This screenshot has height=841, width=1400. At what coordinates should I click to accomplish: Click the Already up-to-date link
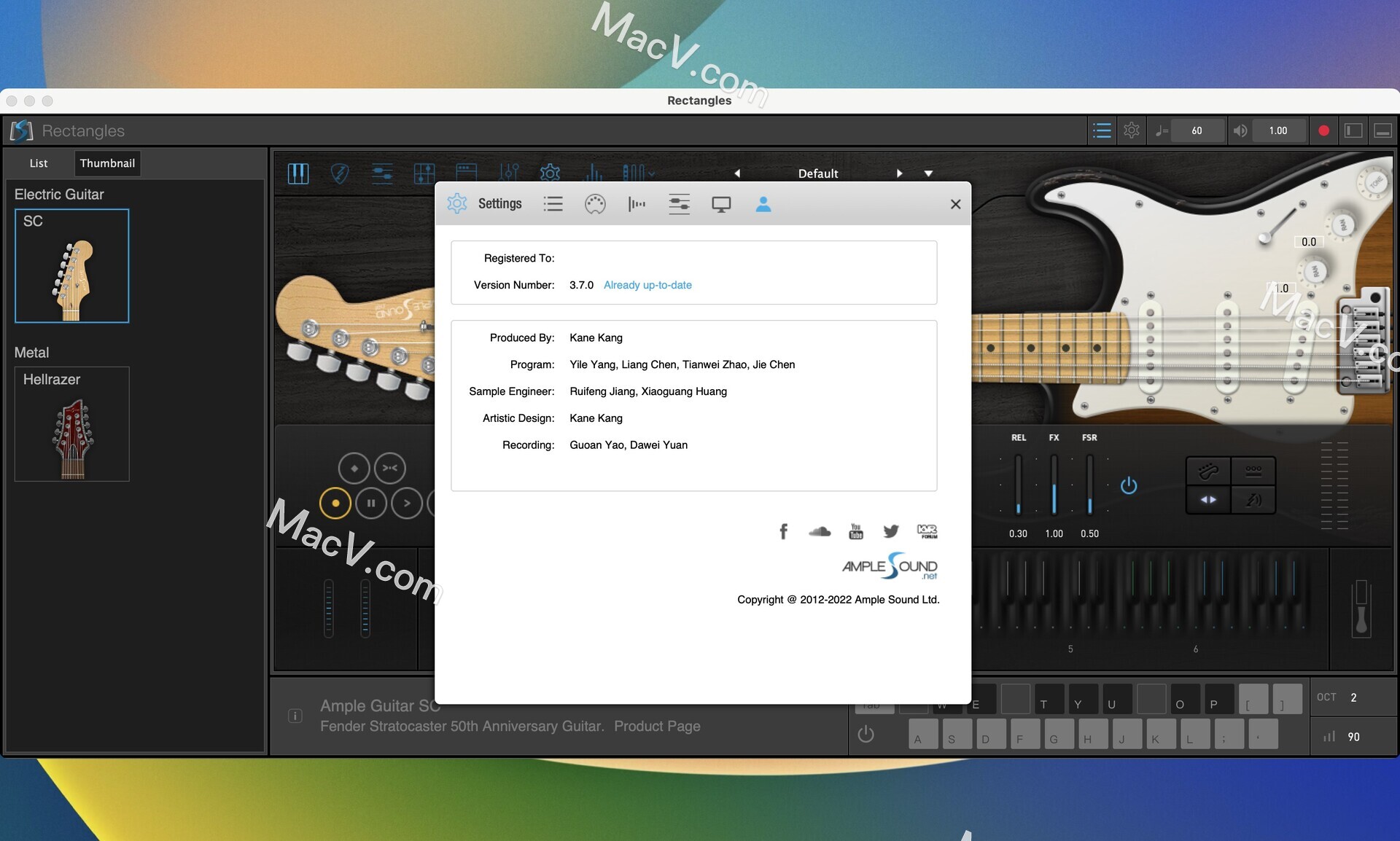click(x=647, y=285)
